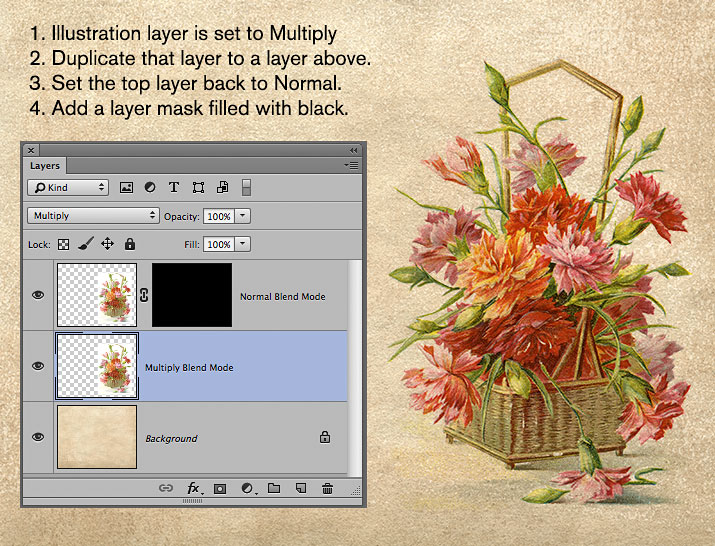Click the 'Multiply Blend Mode' layer name
The height and width of the screenshot is (546, 715).
click(x=189, y=368)
